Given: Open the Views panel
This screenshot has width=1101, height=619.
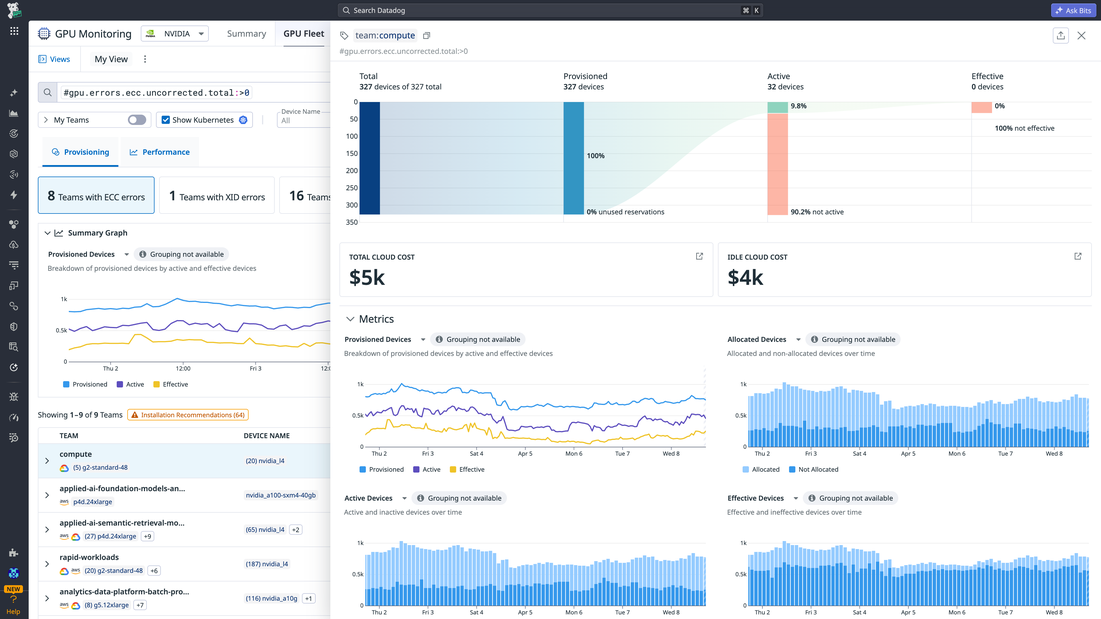Looking at the screenshot, I should 54,60.
